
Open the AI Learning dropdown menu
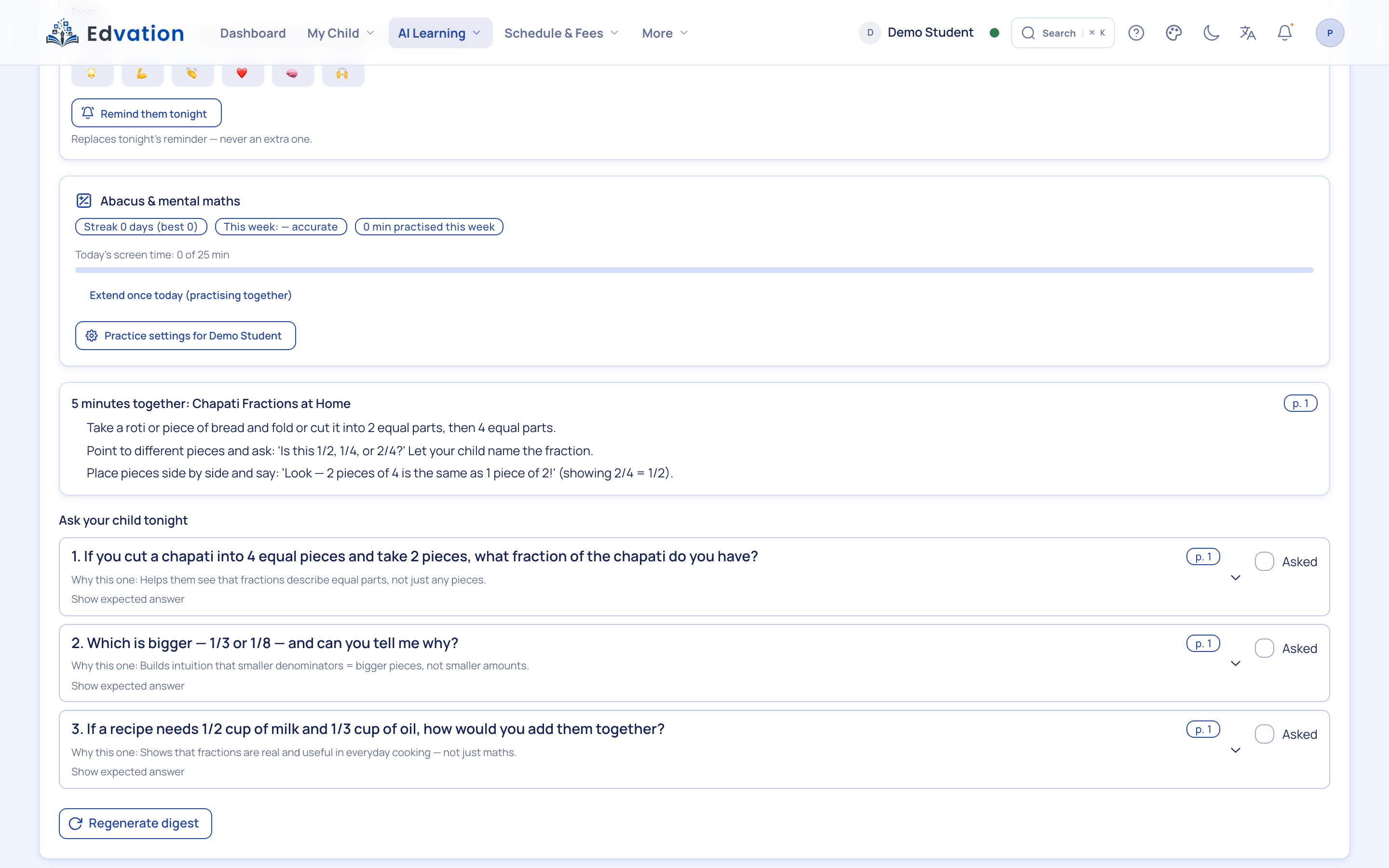pos(440,33)
